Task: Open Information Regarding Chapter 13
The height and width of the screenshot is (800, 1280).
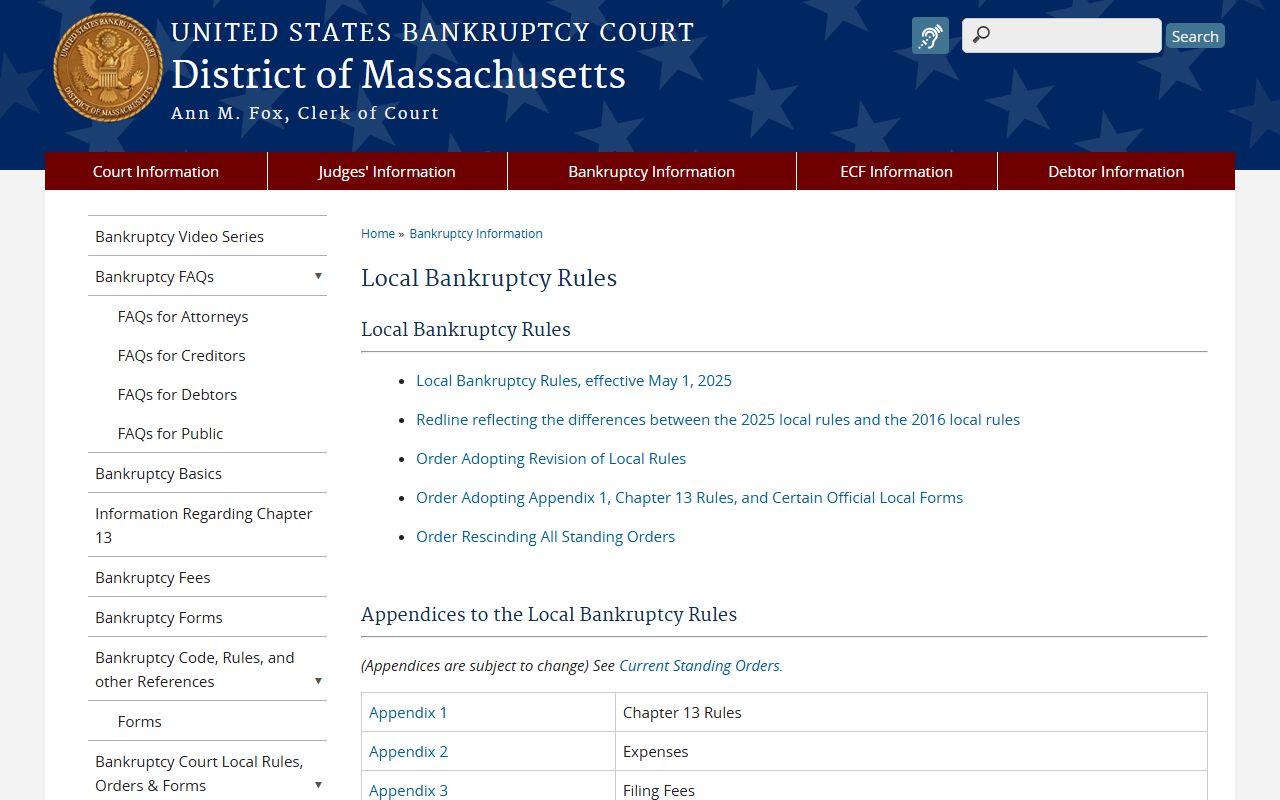Action: pyautogui.click(x=204, y=525)
